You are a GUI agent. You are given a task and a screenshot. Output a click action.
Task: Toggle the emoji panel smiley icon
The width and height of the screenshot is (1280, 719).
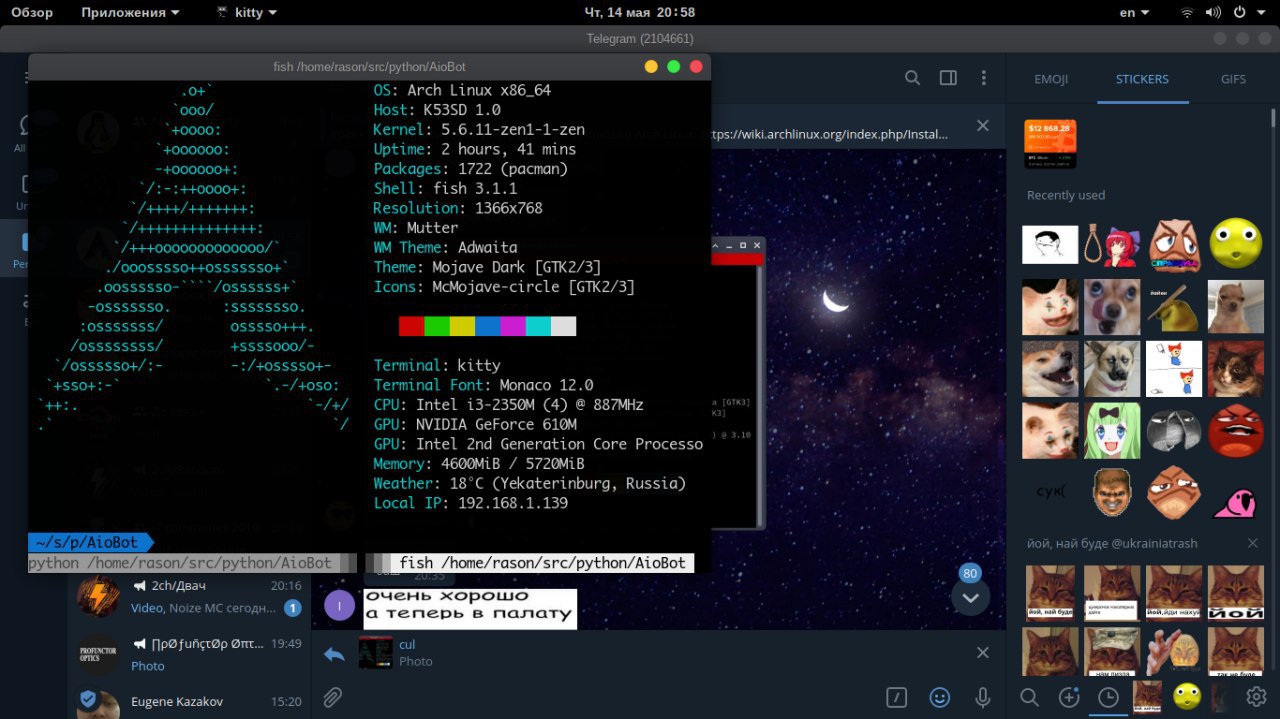click(939, 697)
